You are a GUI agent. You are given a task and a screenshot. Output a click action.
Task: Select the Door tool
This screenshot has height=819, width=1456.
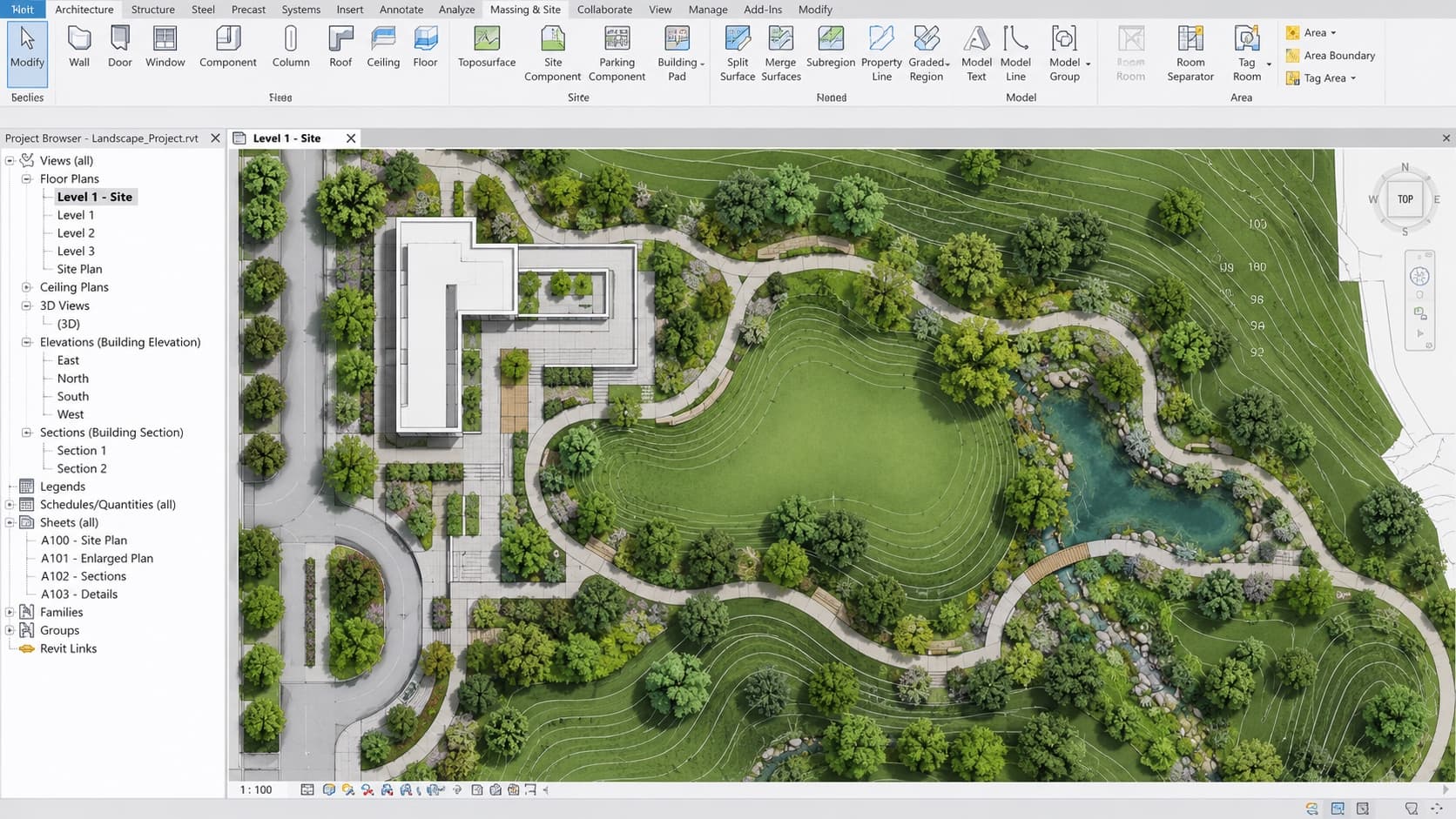[120, 47]
